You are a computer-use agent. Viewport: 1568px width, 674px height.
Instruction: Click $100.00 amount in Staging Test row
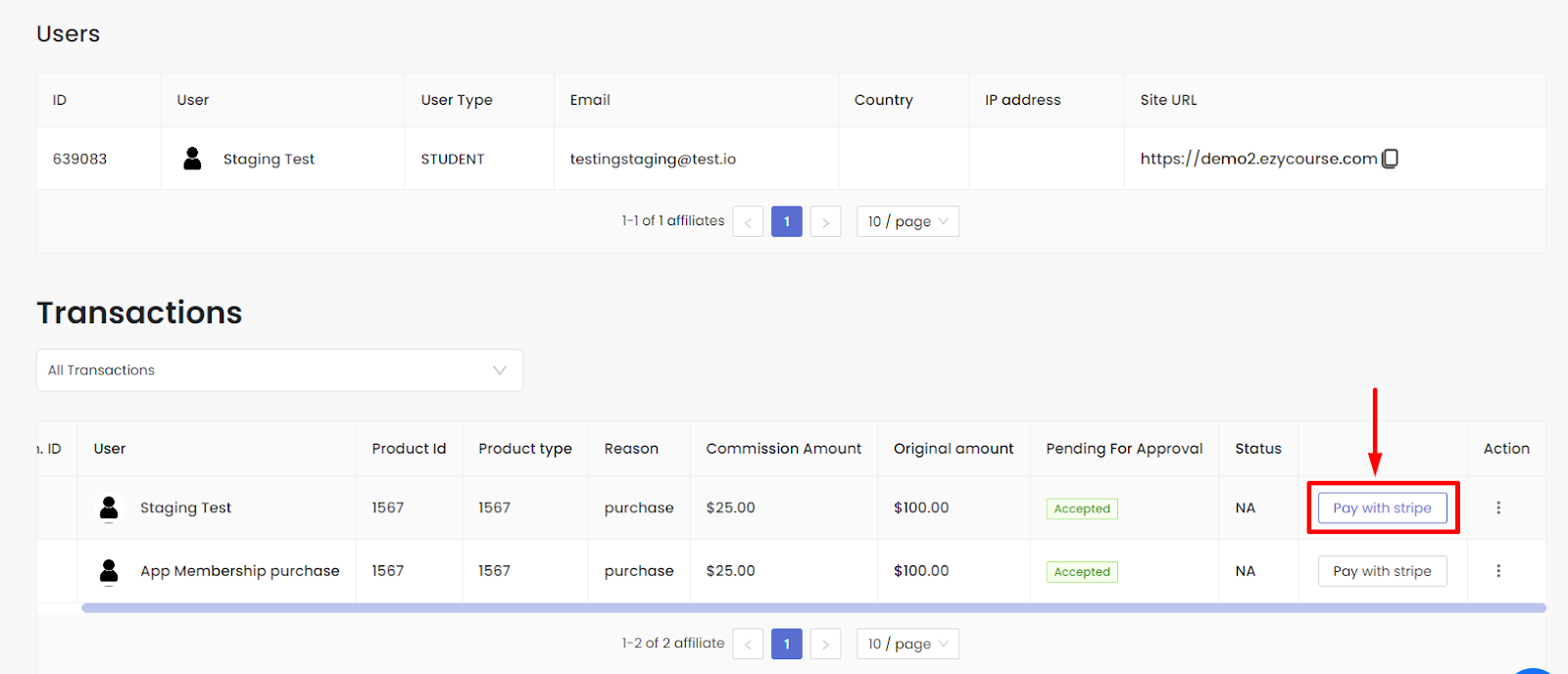[x=921, y=507]
